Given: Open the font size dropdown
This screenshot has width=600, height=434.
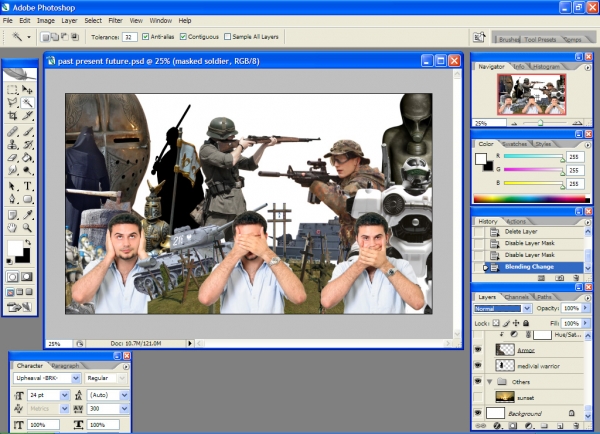Looking at the screenshot, I should click(x=64, y=395).
